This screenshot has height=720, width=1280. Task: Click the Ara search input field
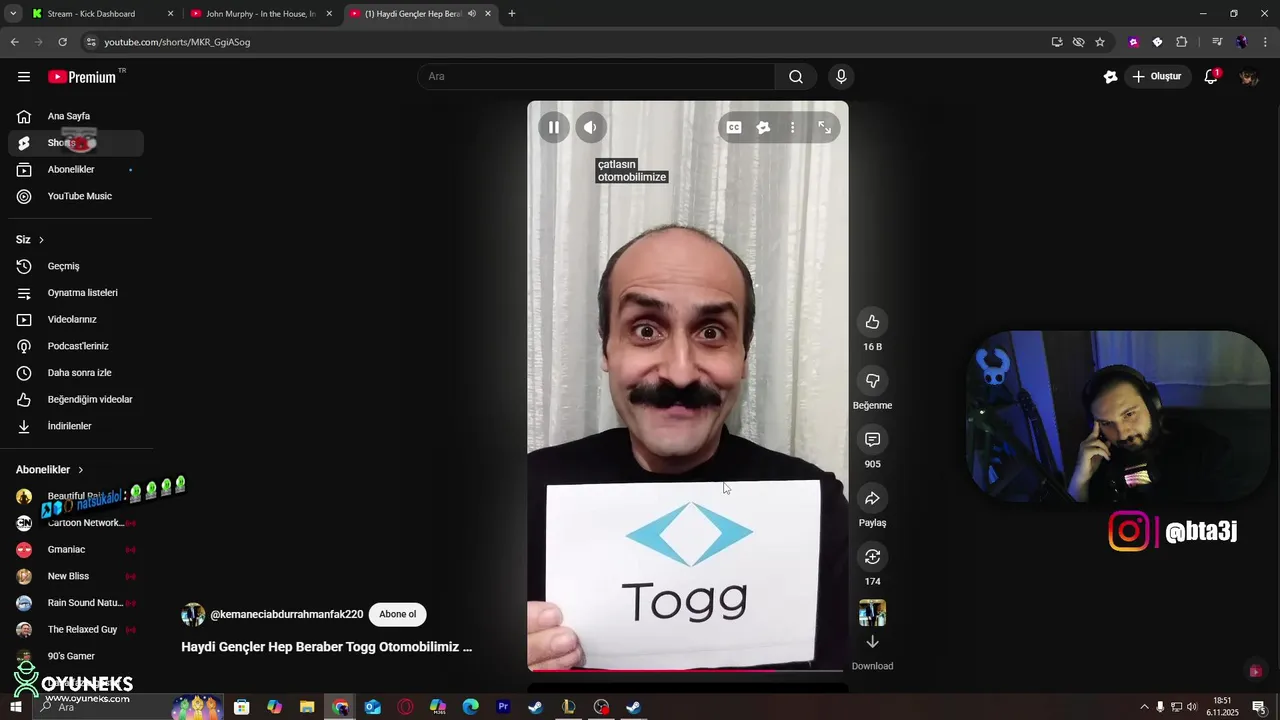596,77
